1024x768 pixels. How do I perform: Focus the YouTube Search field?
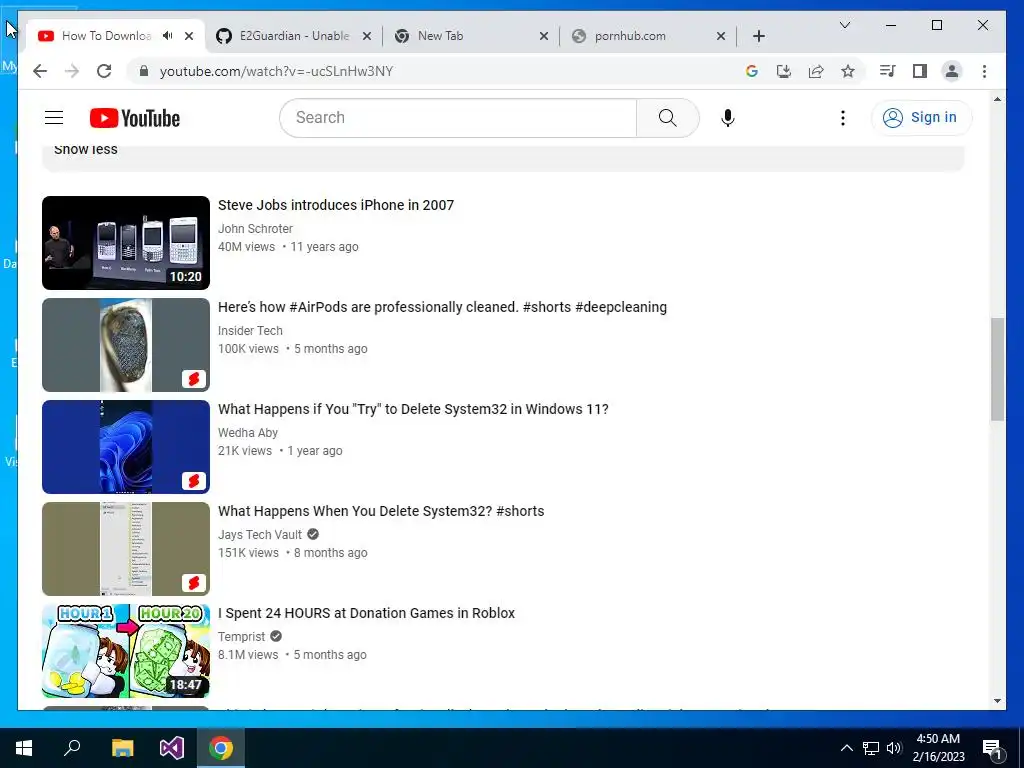[458, 118]
